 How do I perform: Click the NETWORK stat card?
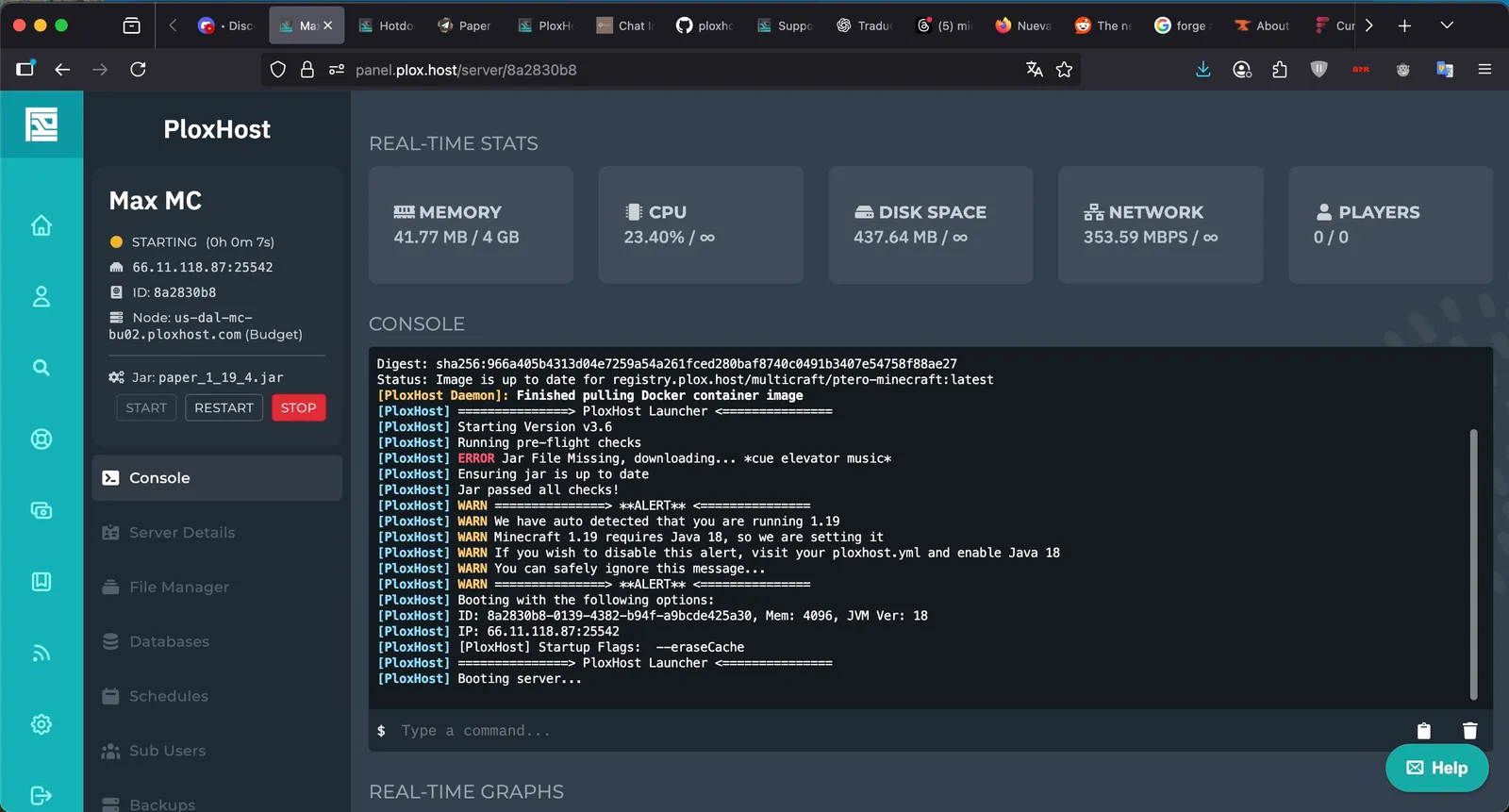1160,224
